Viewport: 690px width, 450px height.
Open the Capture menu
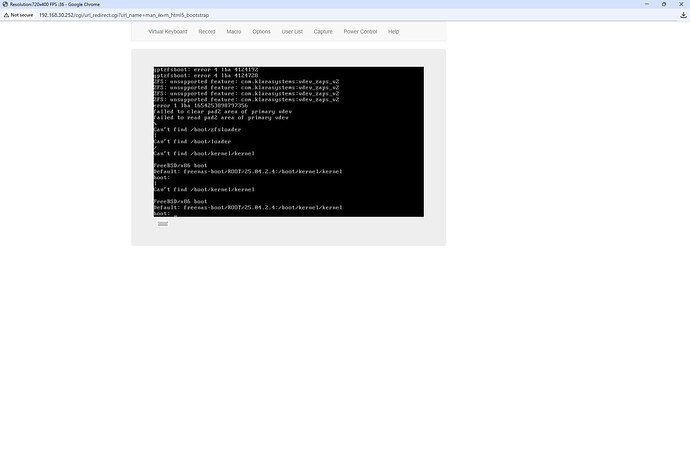323,32
